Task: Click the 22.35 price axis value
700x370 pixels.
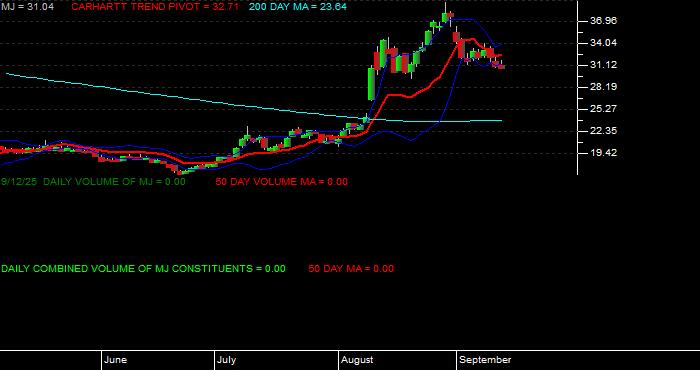Action: pos(603,131)
